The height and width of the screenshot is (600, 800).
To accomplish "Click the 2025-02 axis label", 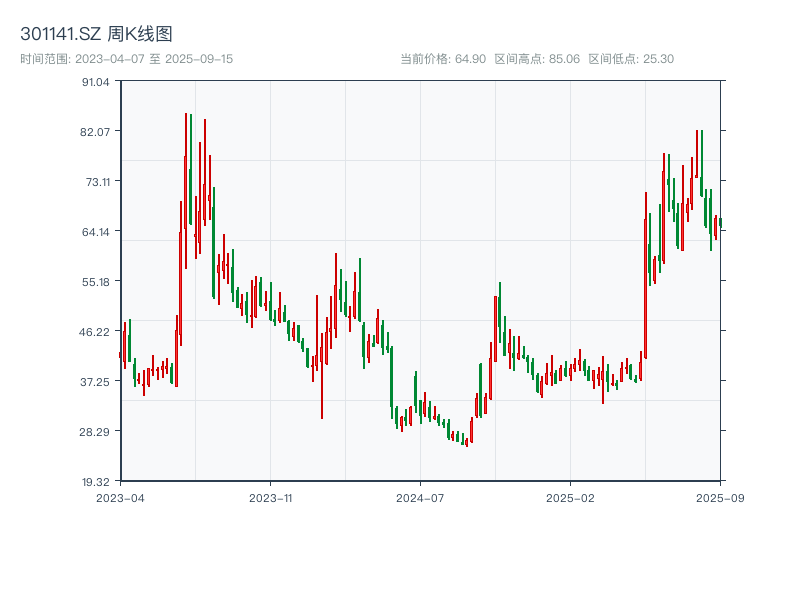I will click(x=567, y=495).
